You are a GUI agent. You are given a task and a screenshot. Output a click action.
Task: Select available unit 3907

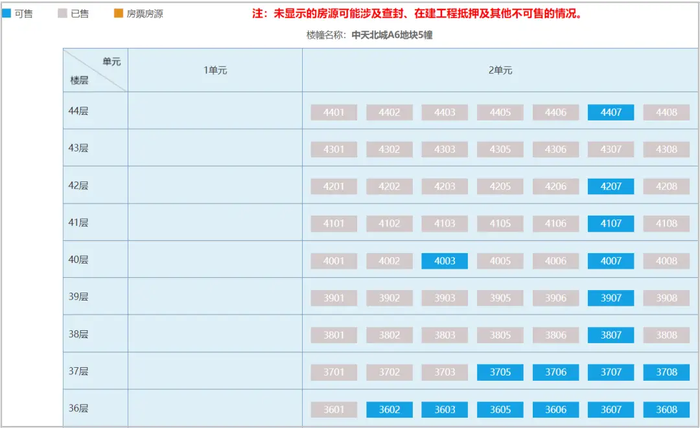pyautogui.click(x=611, y=298)
